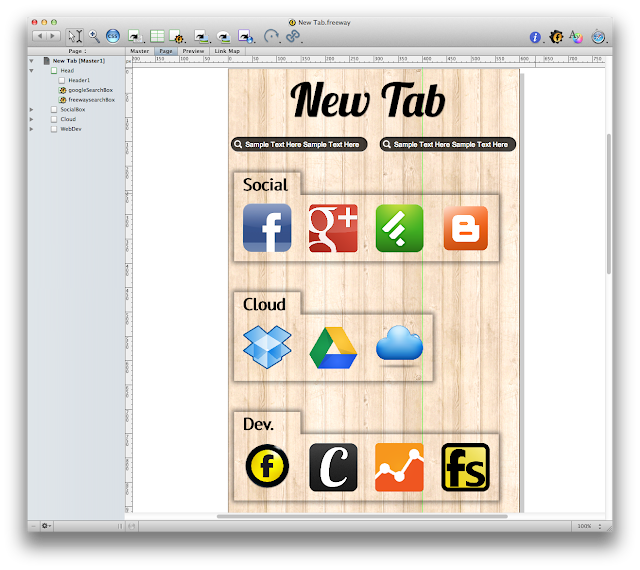Select the Cloud label on the canvas
This screenshot has width=640, height=570.
(264, 304)
